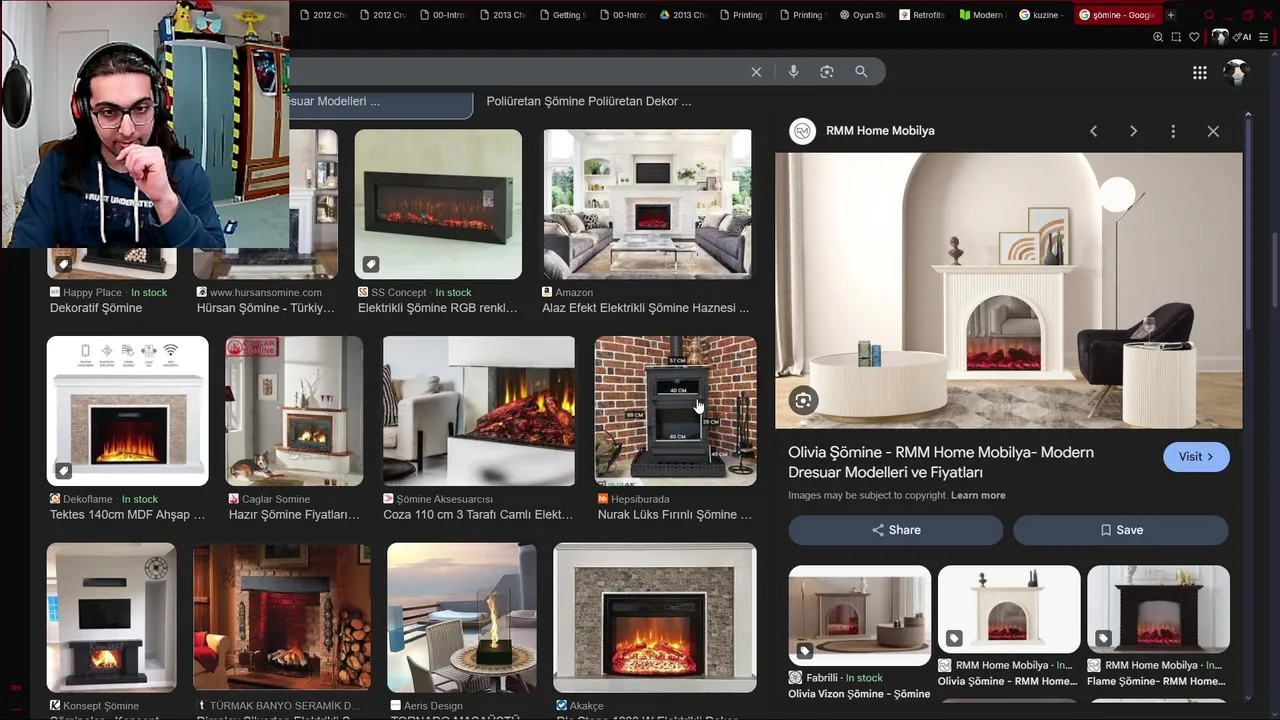This screenshot has height=720, width=1280.
Task: Open Fabrilli Olivia Vizon related thumbnail
Action: [859, 616]
